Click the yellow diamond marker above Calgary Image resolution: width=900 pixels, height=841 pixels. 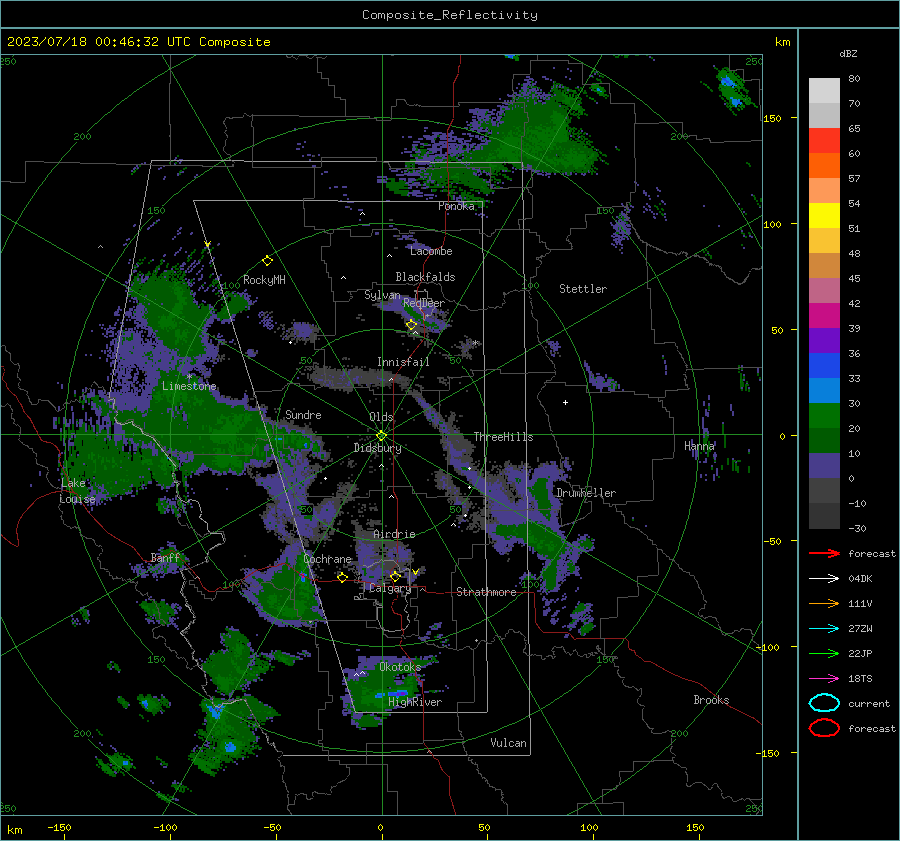tap(395, 576)
